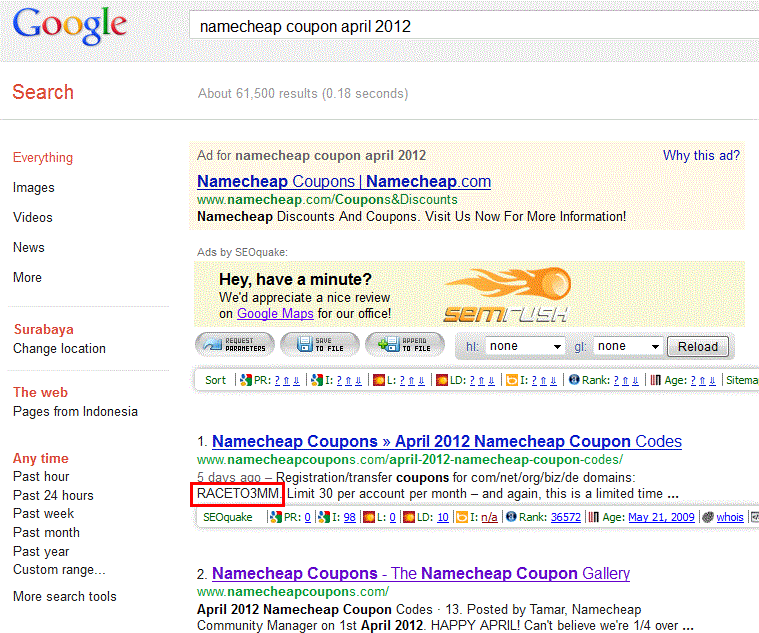
Task: Sort Google Index descending with down arrow
Action: [359, 381]
